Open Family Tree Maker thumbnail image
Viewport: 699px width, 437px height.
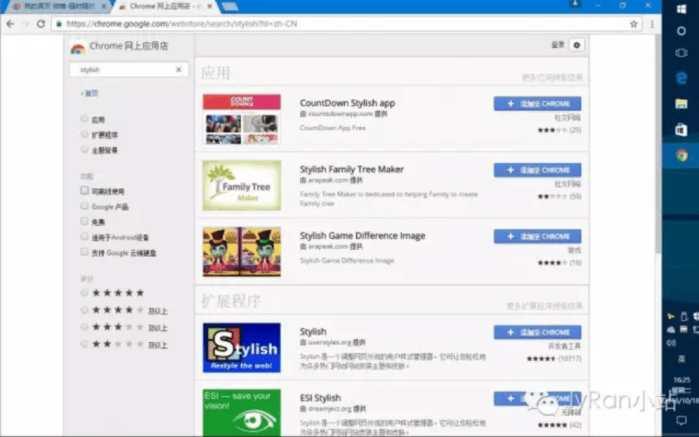click(x=242, y=186)
